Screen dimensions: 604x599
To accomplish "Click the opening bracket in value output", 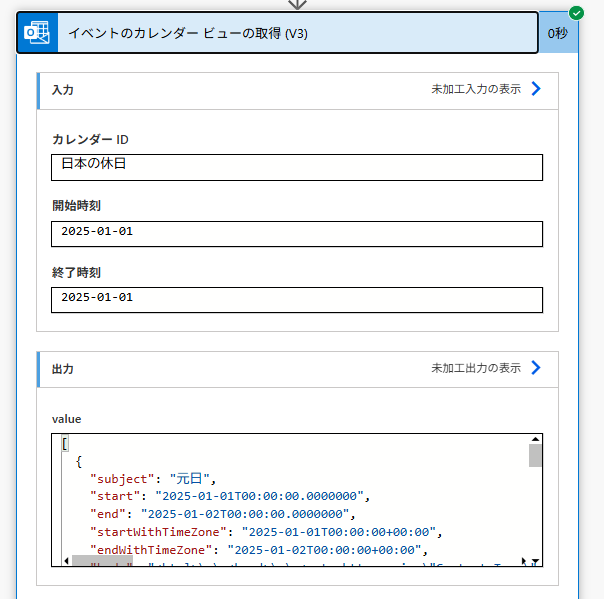I will [x=65, y=443].
